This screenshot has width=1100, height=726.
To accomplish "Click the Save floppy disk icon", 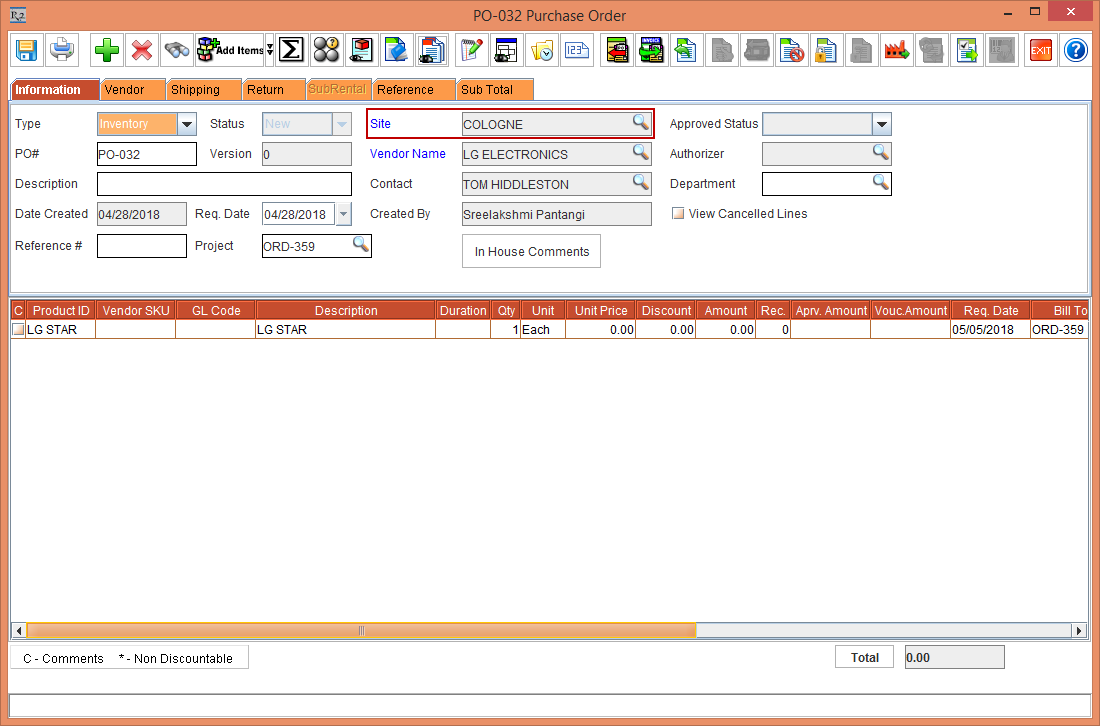I will [x=26, y=49].
